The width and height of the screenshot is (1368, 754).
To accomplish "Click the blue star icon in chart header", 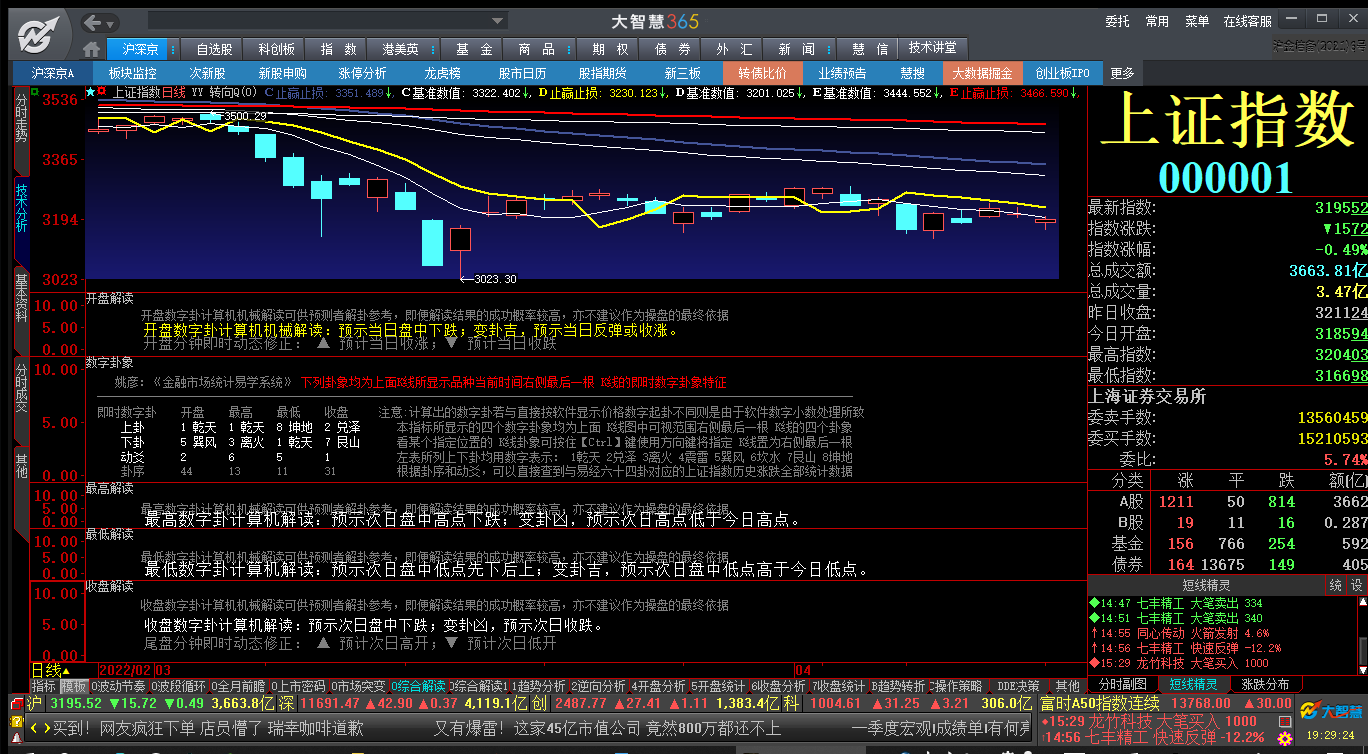I will coord(90,92).
